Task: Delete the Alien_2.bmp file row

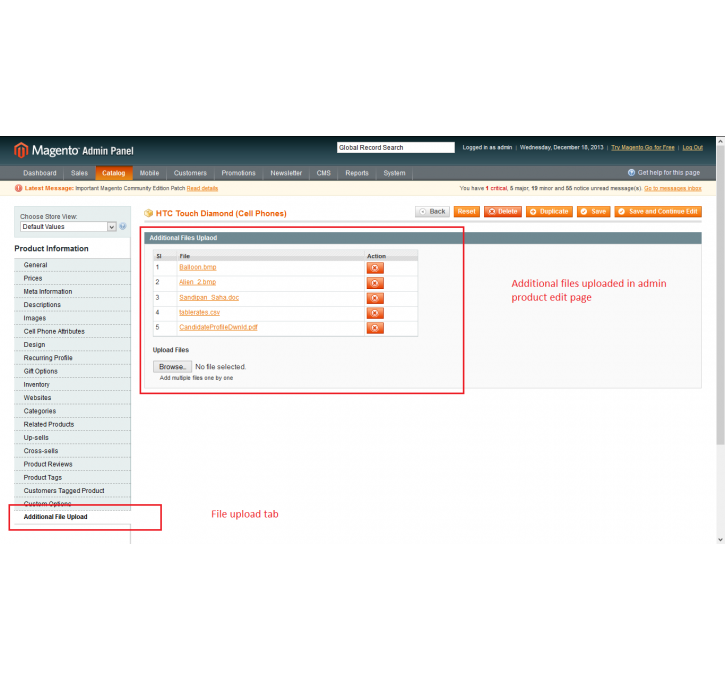Action: [375, 283]
